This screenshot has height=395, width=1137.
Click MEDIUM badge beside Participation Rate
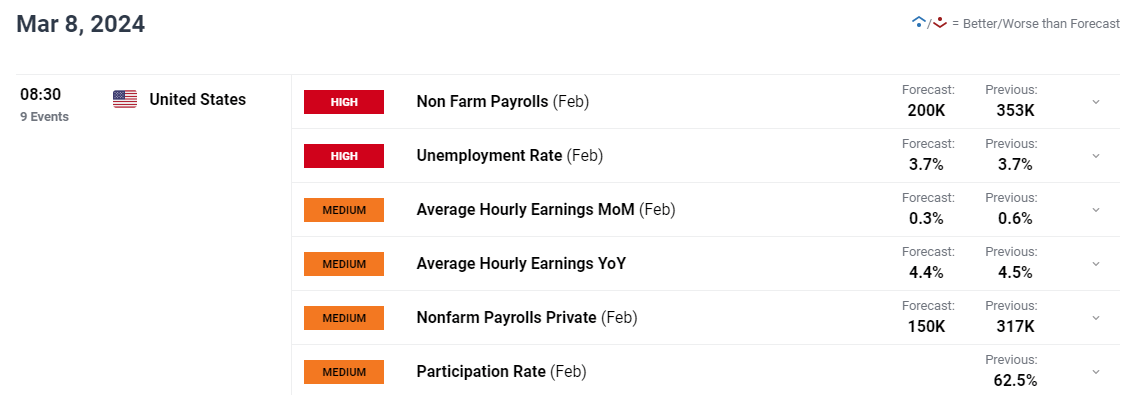tap(344, 371)
